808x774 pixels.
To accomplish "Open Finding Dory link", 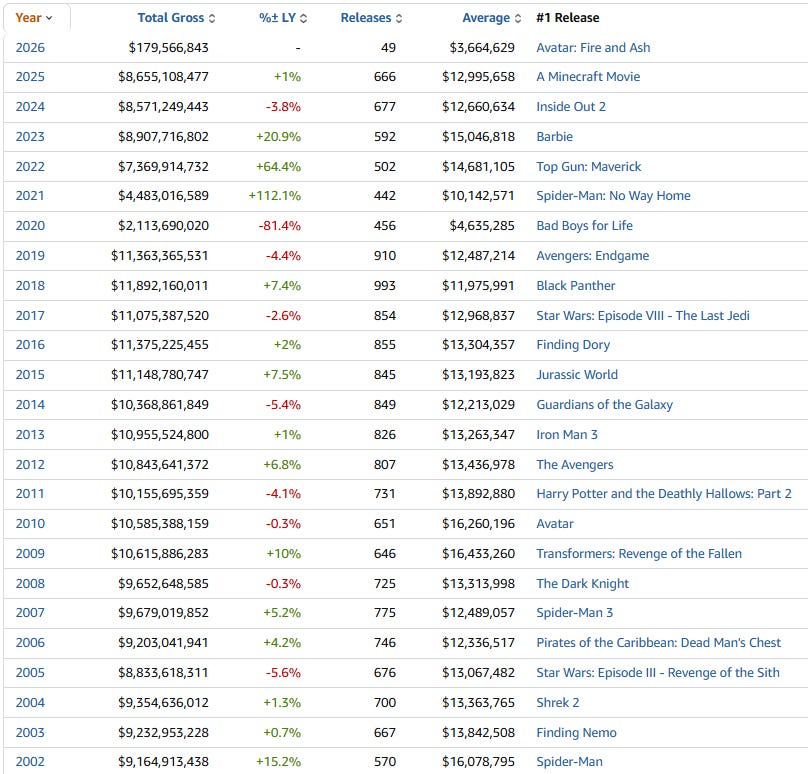I will pyautogui.click(x=573, y=345).
